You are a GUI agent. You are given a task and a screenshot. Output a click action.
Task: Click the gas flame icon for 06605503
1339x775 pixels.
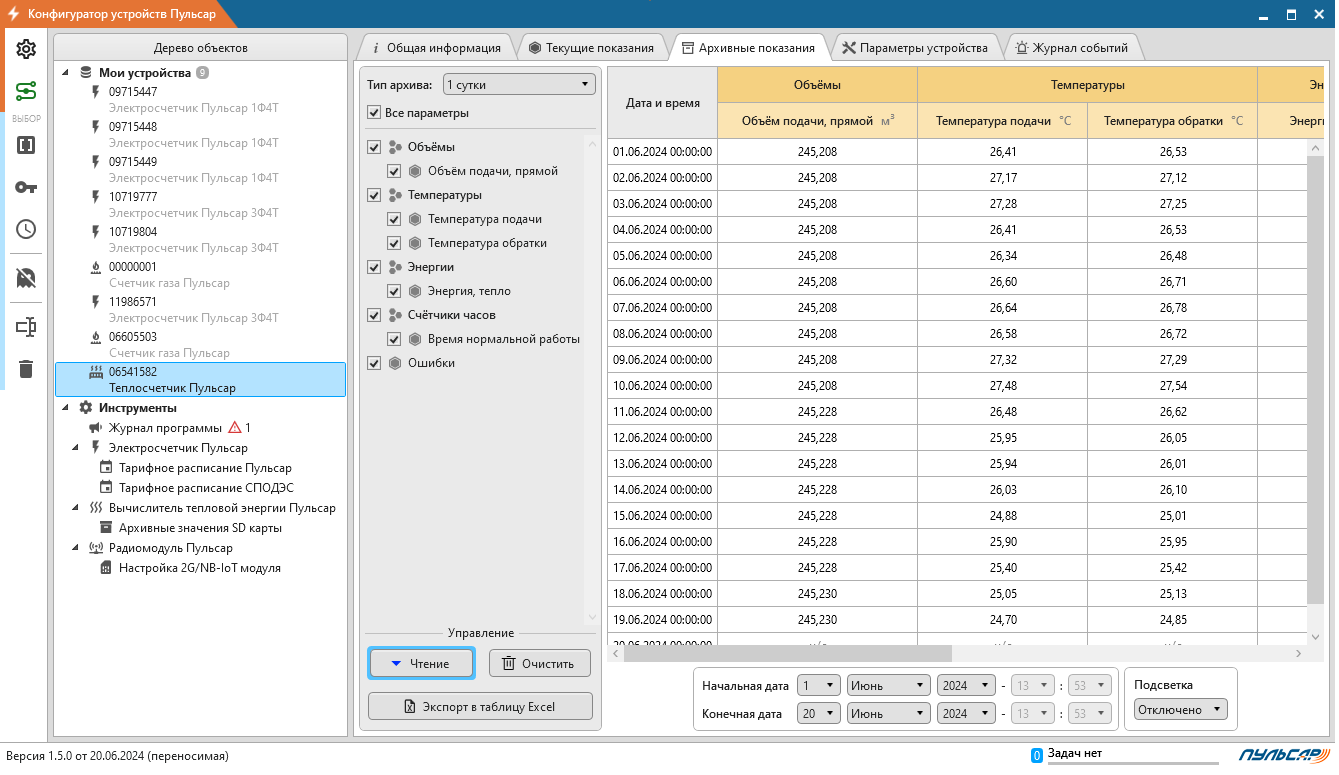[x=96, y=337]
